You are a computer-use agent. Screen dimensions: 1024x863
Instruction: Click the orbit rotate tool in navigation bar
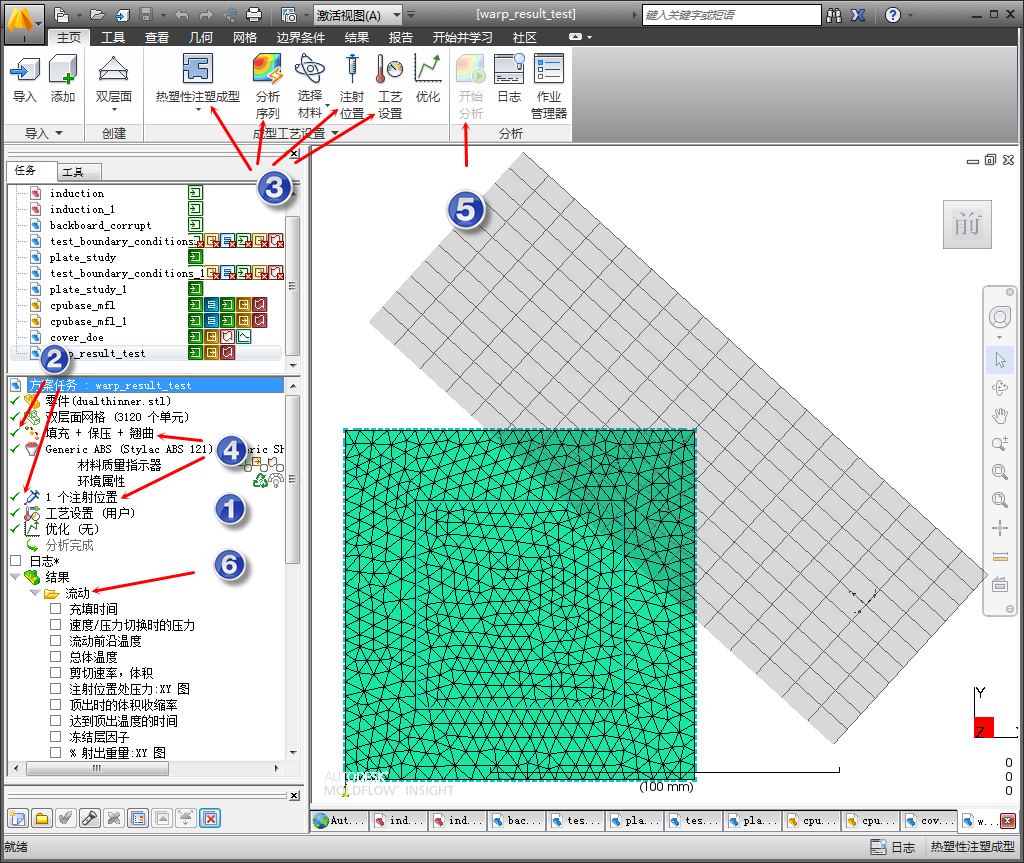(1000, 387)
